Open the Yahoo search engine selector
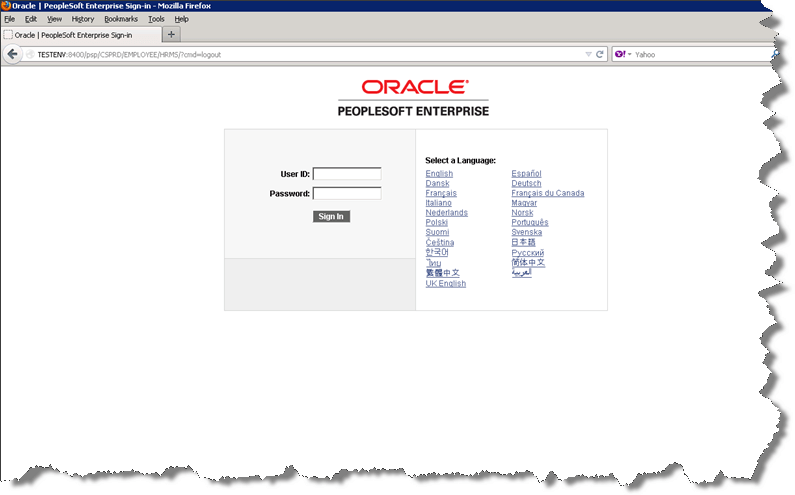Screen dimensions: 795x495 coord(623,54)
